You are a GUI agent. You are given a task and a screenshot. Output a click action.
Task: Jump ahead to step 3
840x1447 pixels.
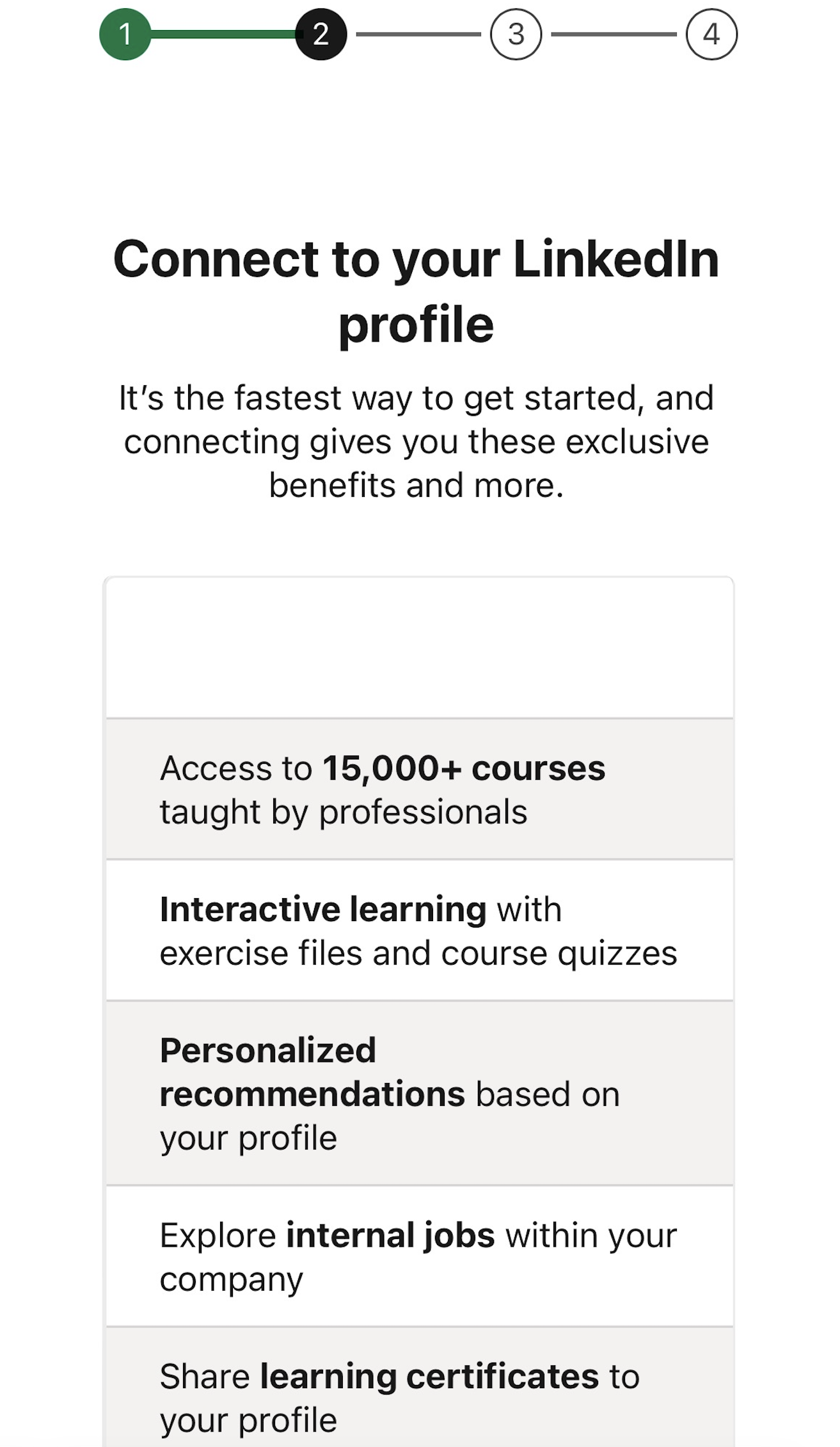[x=516, y=35]
